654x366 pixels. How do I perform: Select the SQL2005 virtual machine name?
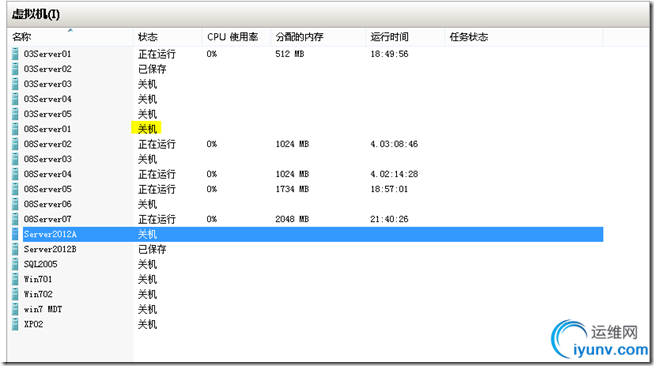(40, 264)
